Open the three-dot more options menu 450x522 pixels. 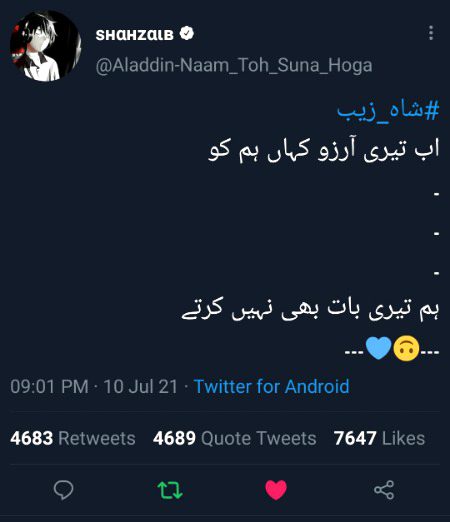tap(431, 33)
